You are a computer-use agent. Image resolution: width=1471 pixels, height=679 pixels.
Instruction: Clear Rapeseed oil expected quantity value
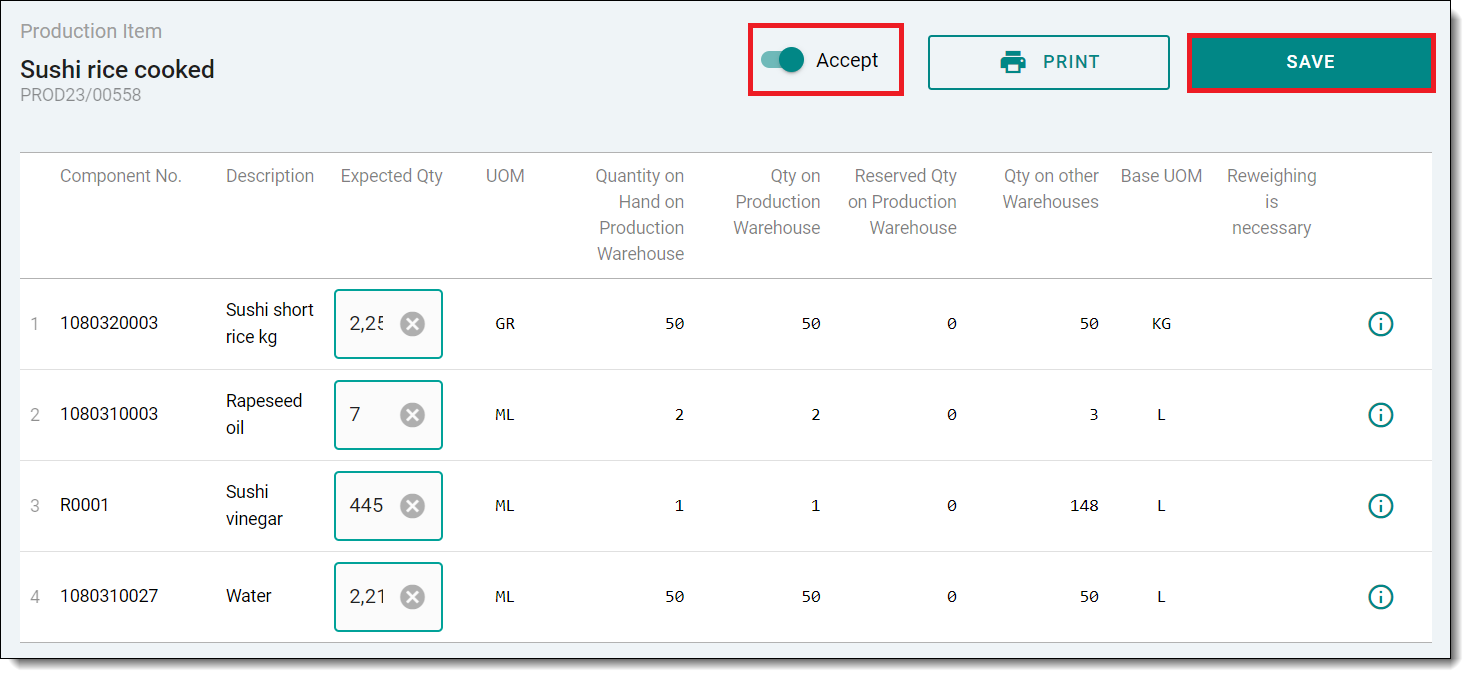point(412,415)
